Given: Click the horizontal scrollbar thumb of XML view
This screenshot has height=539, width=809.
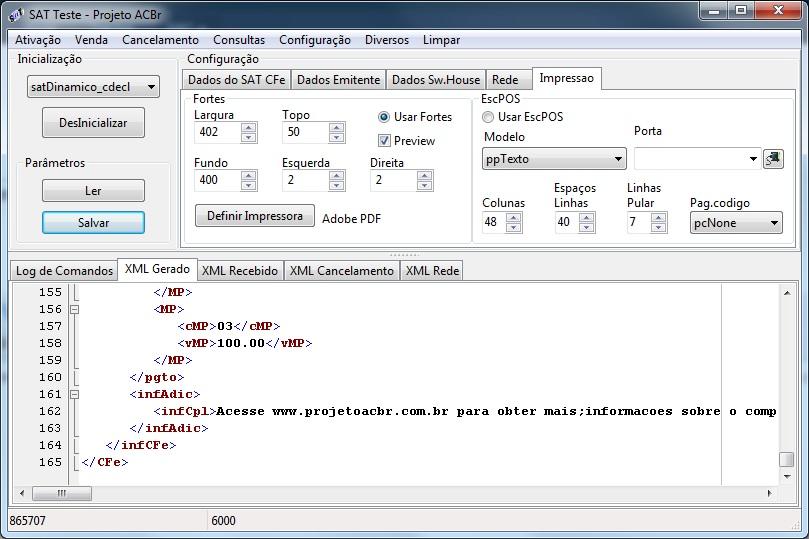Looking at the screenshot, I should pyautogui.click(x=62, y=493).
